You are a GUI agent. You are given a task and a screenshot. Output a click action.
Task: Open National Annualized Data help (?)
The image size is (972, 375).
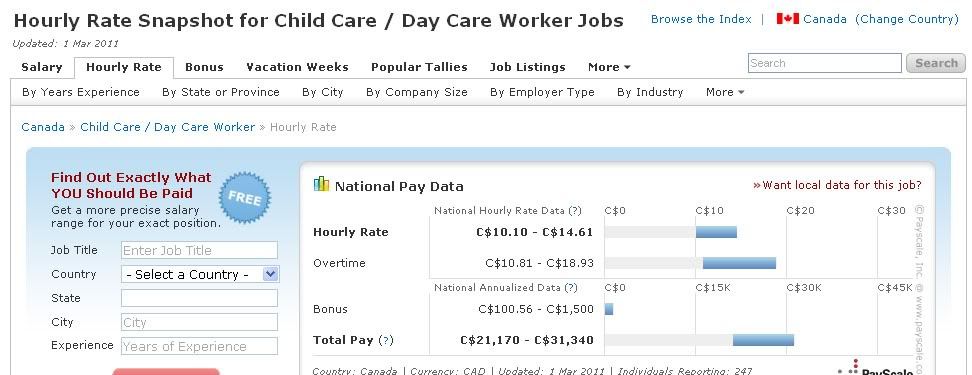click(571, 288)
